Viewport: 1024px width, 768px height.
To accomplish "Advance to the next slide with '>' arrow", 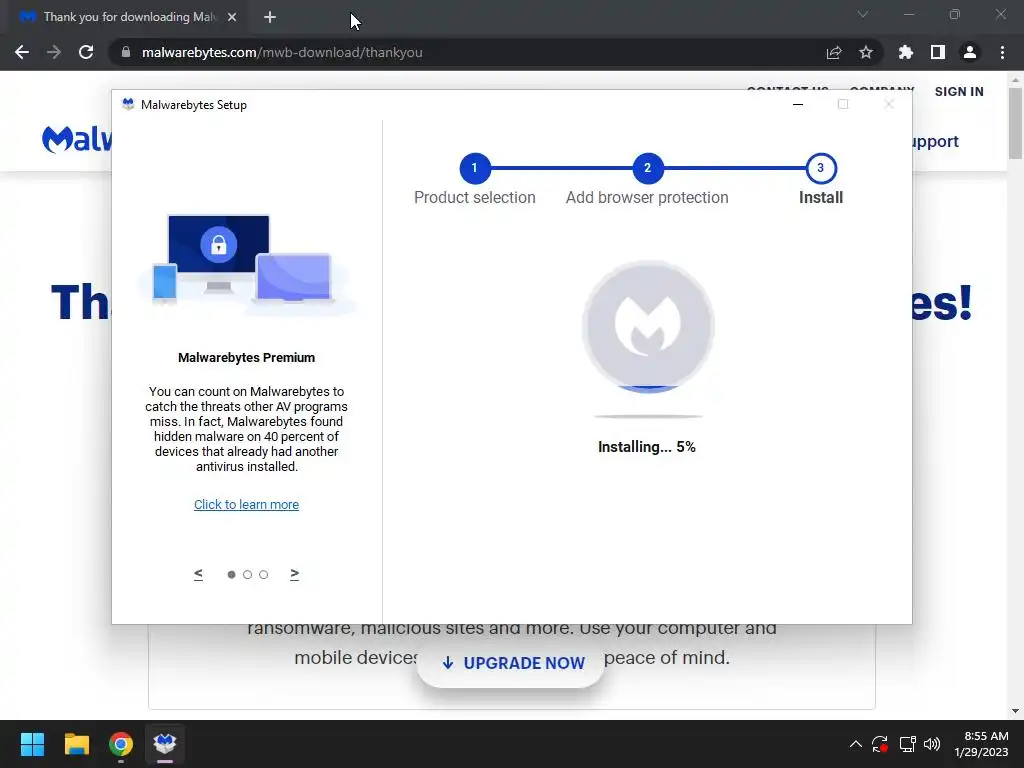I will click(x=295, y=574).
